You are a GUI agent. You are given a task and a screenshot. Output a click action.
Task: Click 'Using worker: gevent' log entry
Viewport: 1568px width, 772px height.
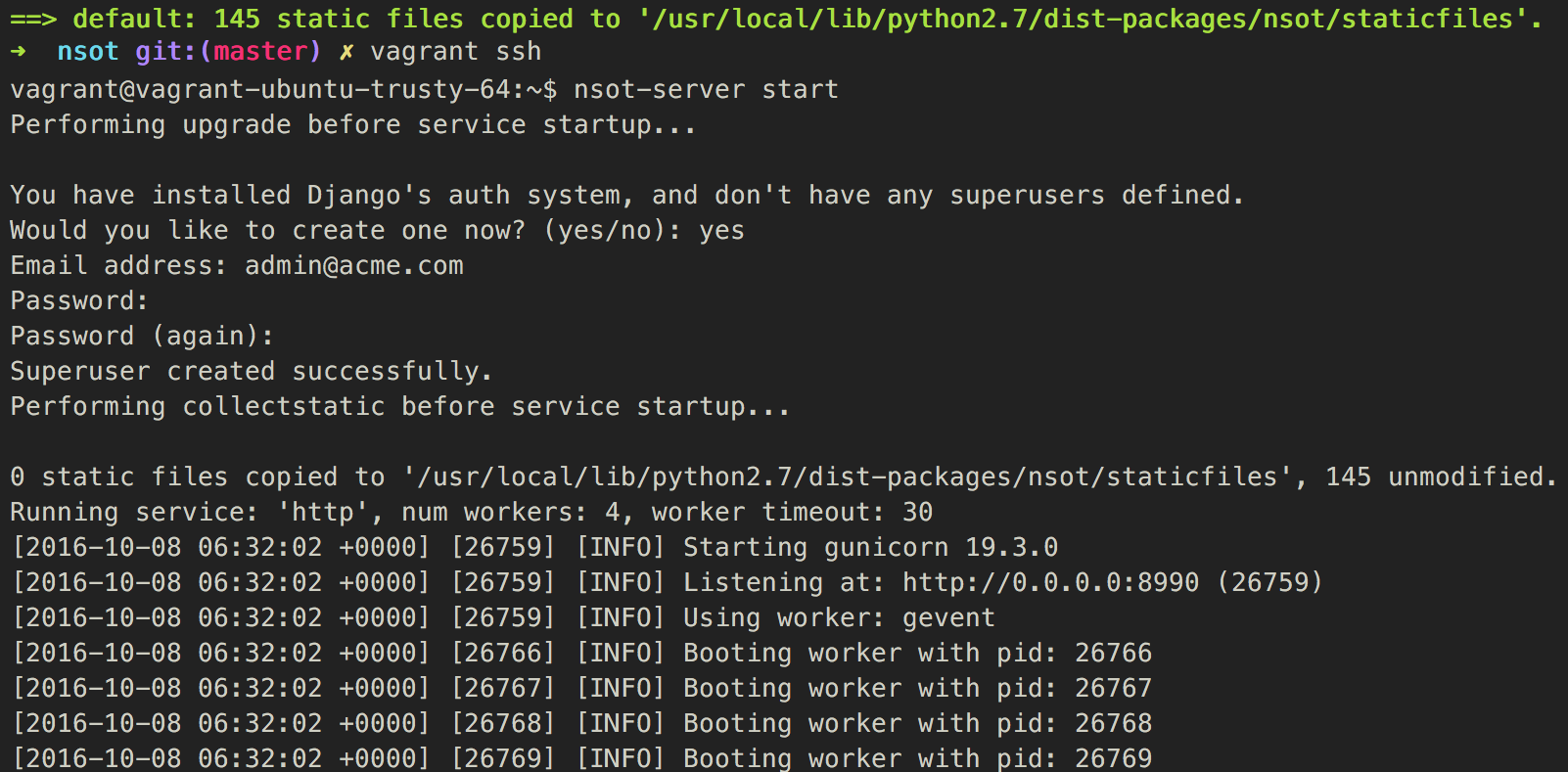(839, 618)
